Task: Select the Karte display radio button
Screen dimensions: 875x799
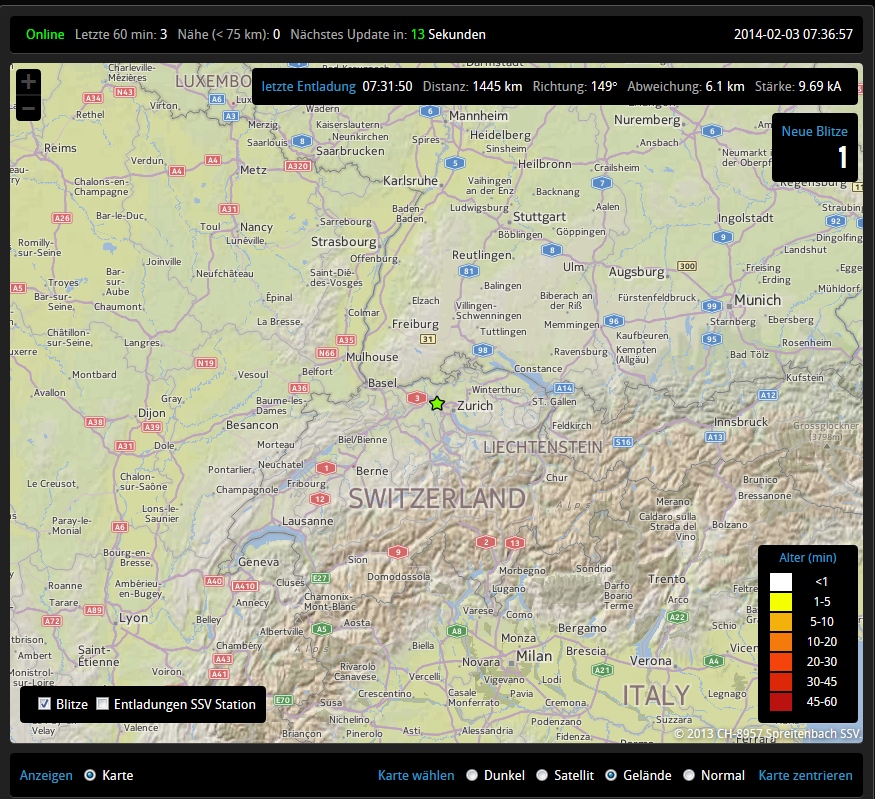Action: pyautogui.click(x=90, y=775)
